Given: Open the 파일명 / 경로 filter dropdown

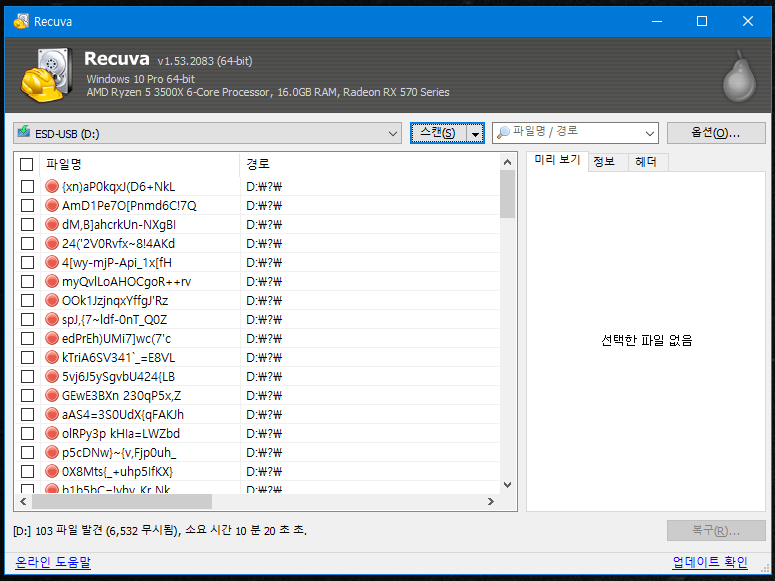Looking at the screenshot, I should pyautogui.click(x=649, y=133).
